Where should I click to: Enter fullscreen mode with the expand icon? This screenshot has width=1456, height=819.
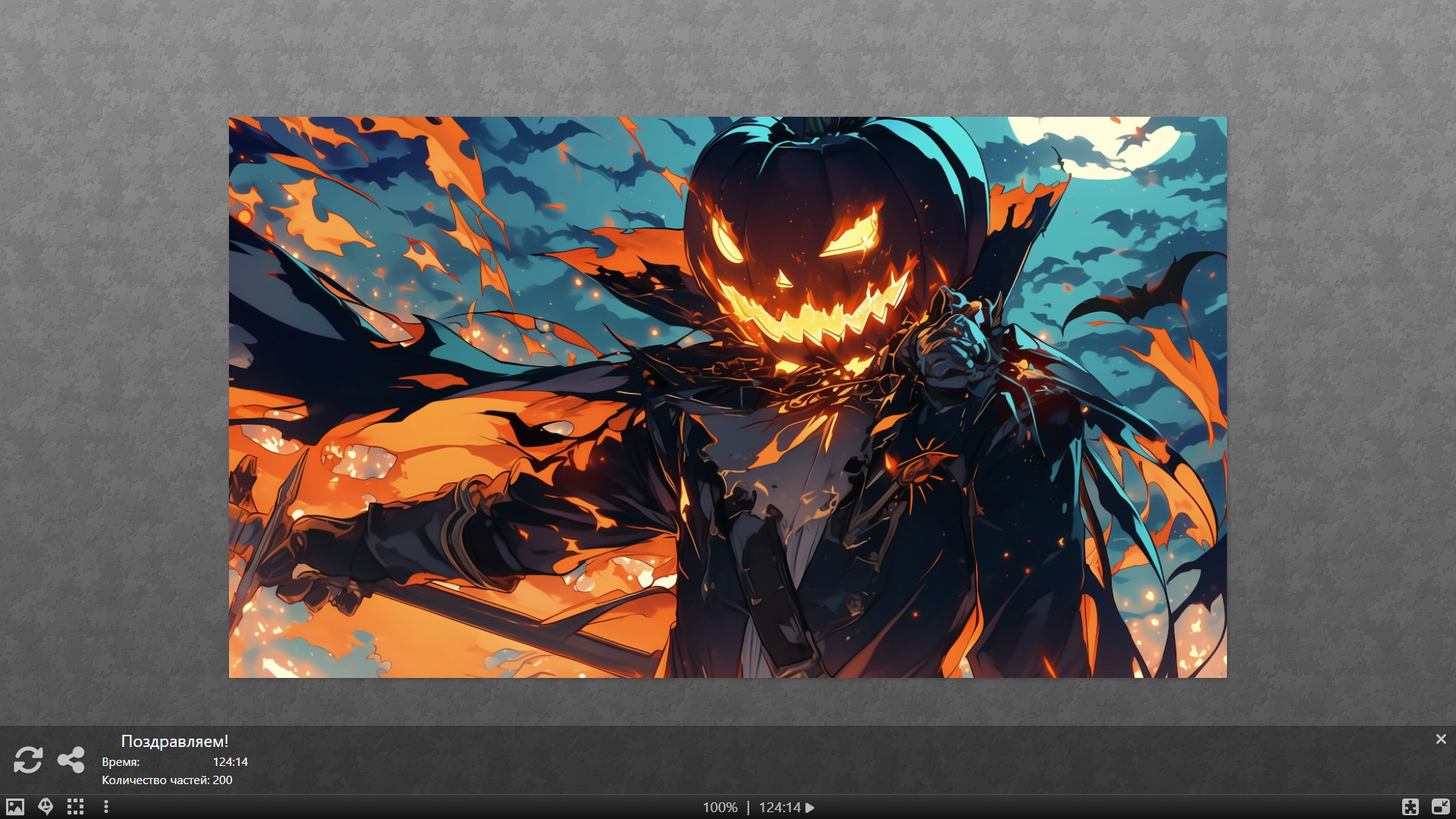pyautogui.click(x=1410, y=807)
